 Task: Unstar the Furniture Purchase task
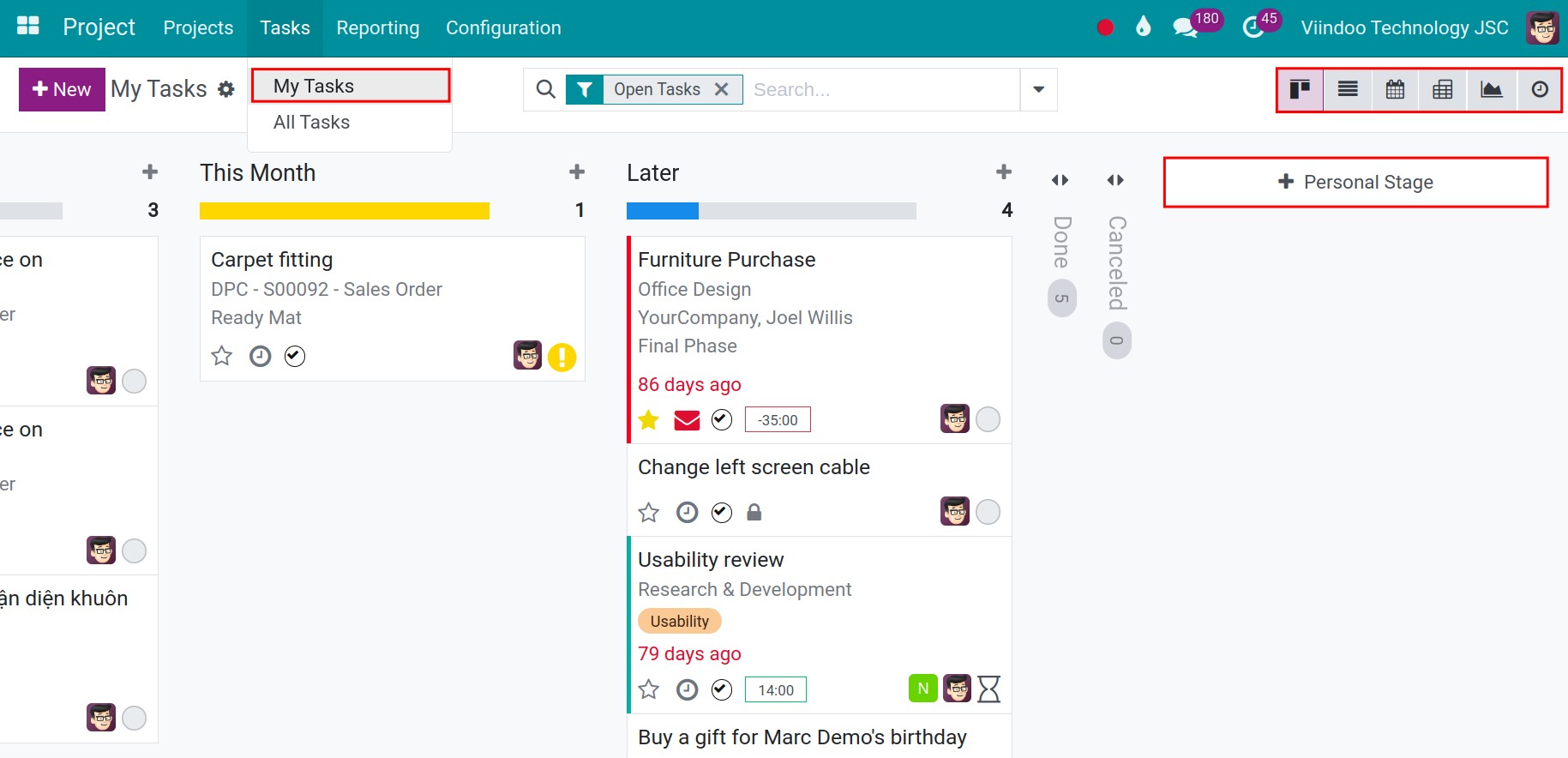pos(649,420)
